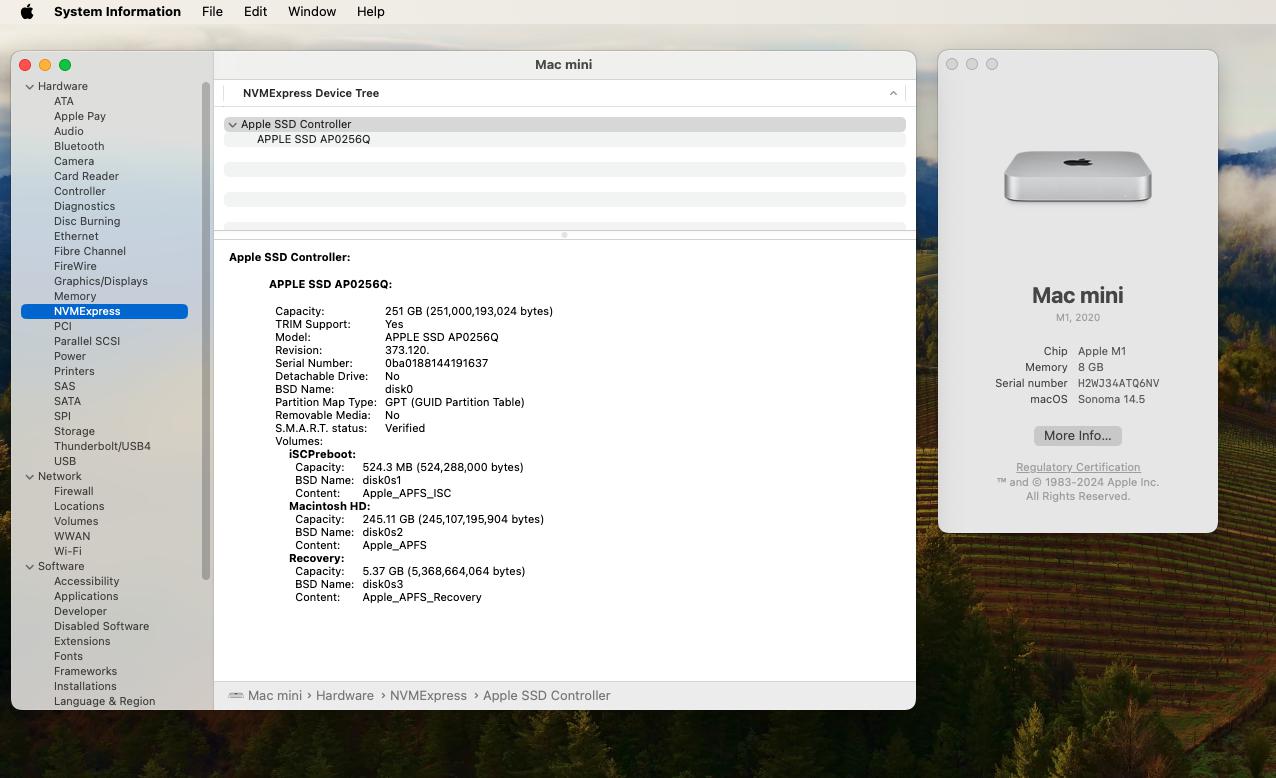The height and width of the screenshot is (778, 1276).
Task: Select the highlighted NVMExpress sidebar item
Action: click(104, 311)
